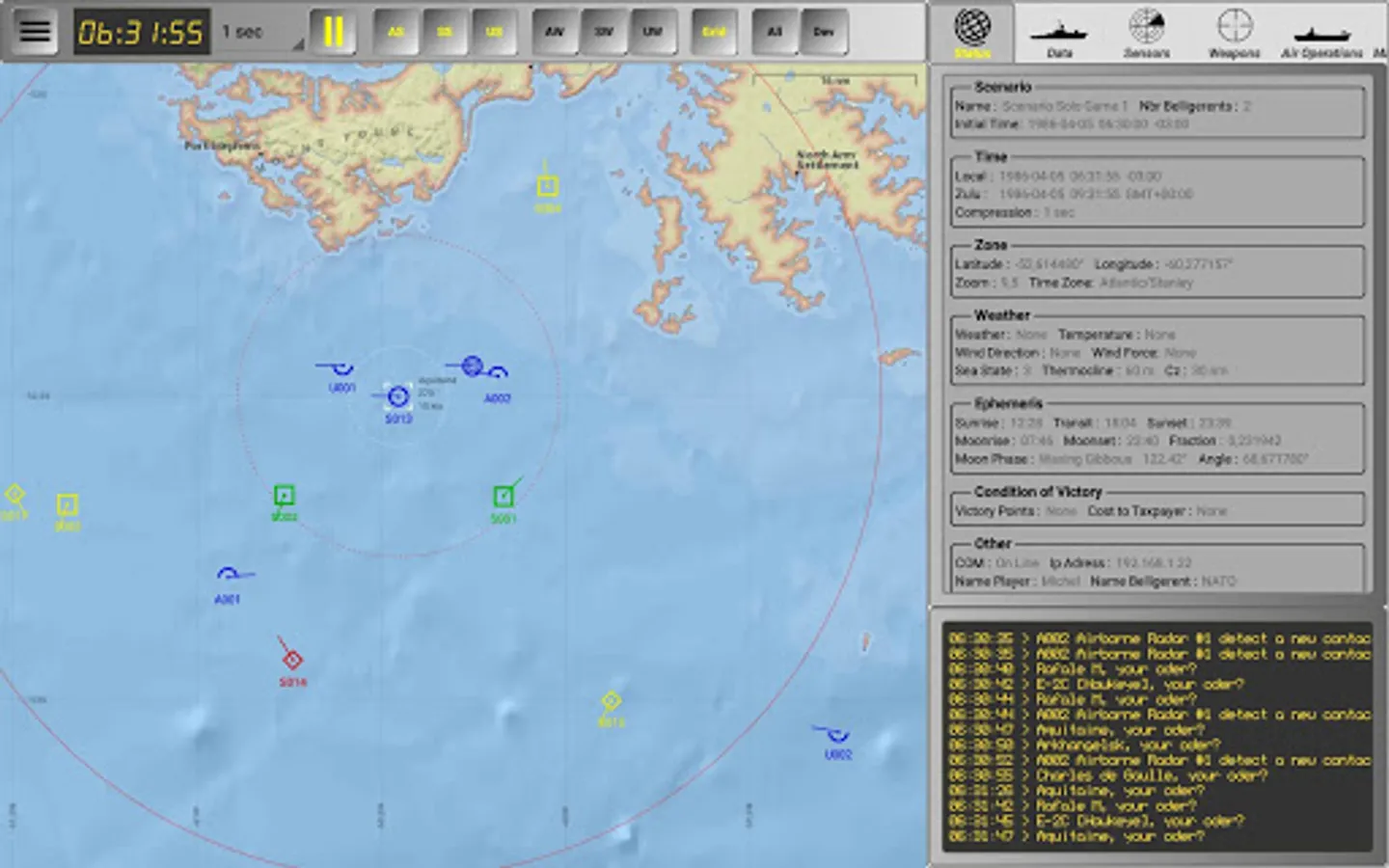The image size is (1389, 868).
Task: Open the hamburger main menu
Action: coord(35,31)
